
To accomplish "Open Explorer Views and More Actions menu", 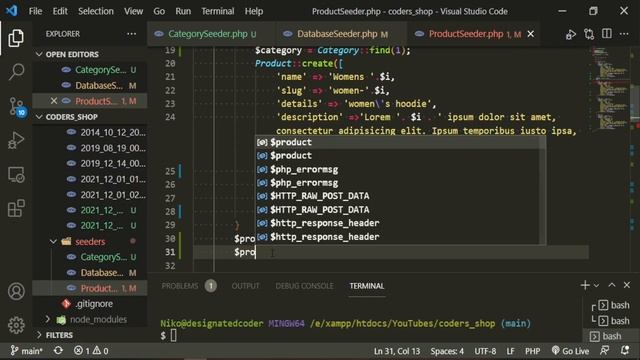I will pos(131,34).
